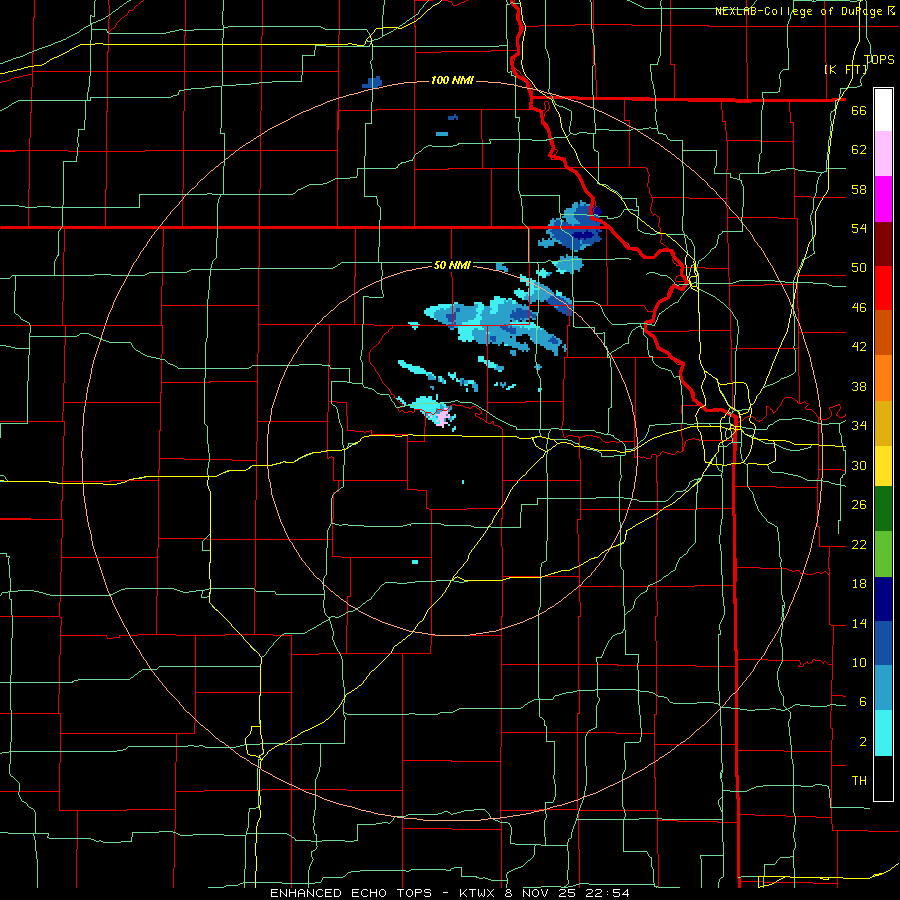Screen dimensions: 900x900
Task: Click the dark orange 42 kft legend swatch
Action: click(883, 333)
